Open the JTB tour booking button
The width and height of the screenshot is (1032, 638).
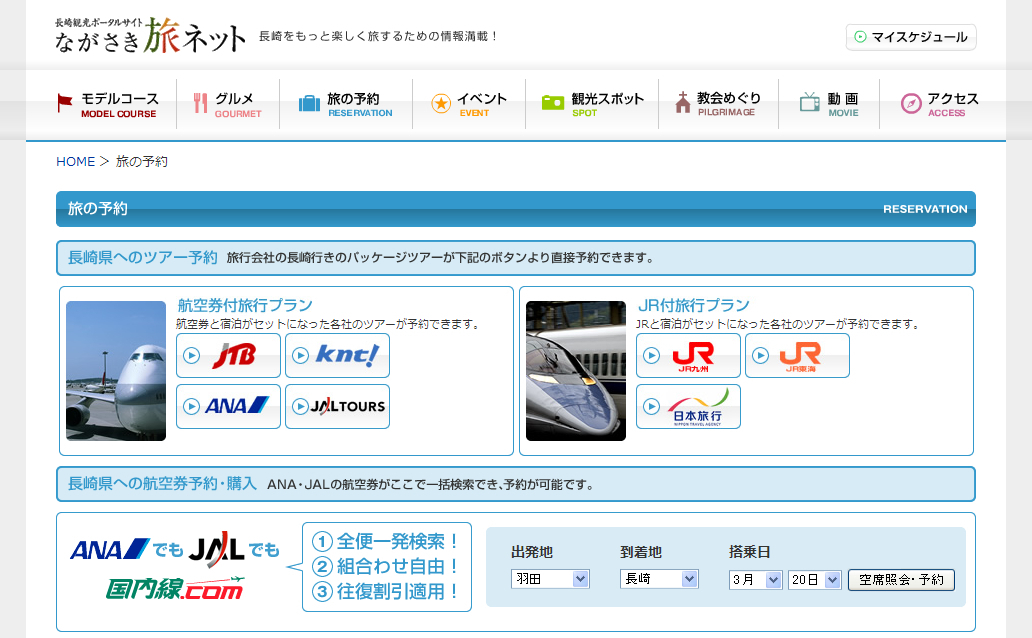tap(228, 356)
